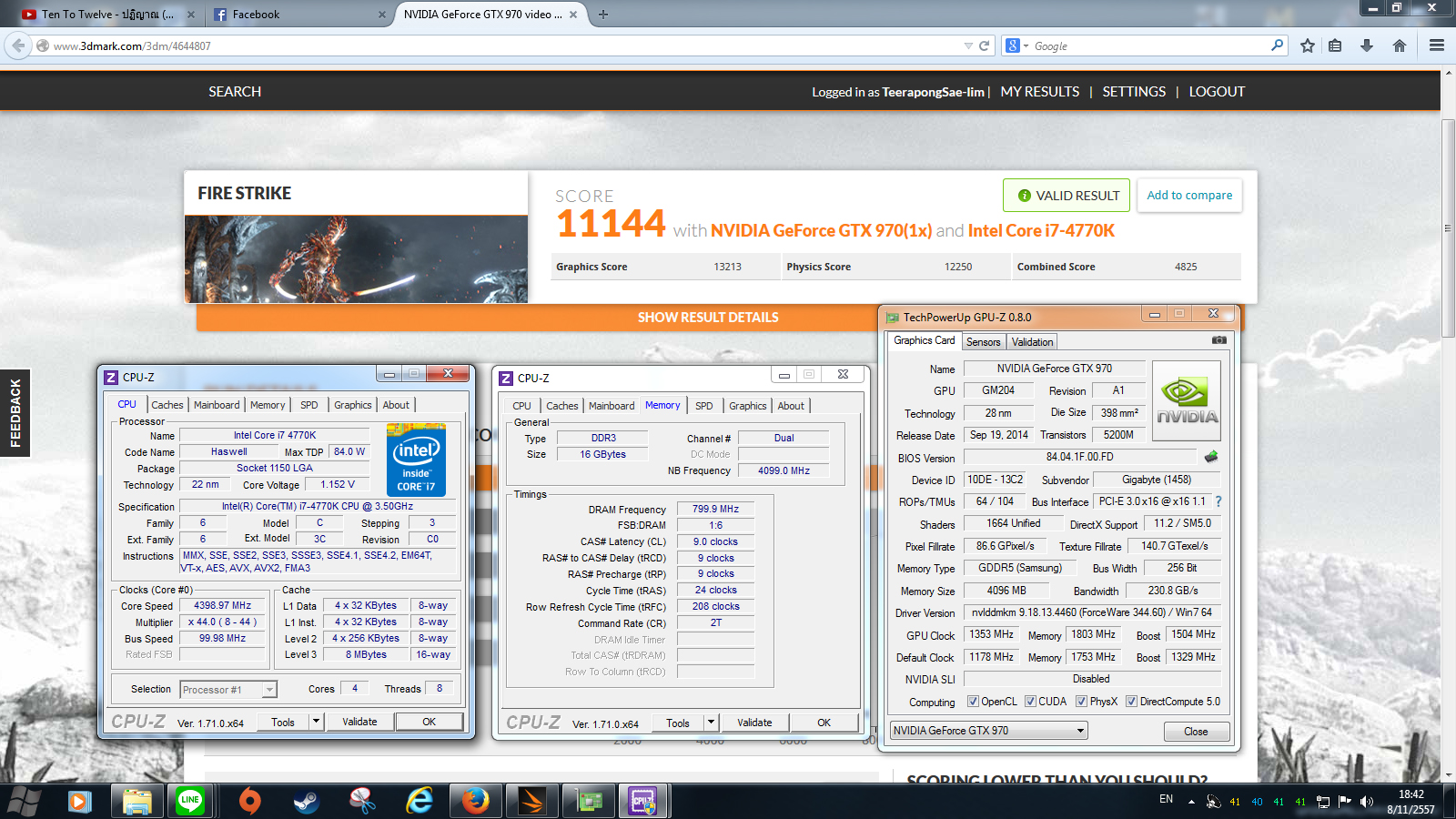The width and height of the screenshot is (1456, 819).
Task: Switch to Validation tab in GPU-Z
Action: (x=1032, y=342)
